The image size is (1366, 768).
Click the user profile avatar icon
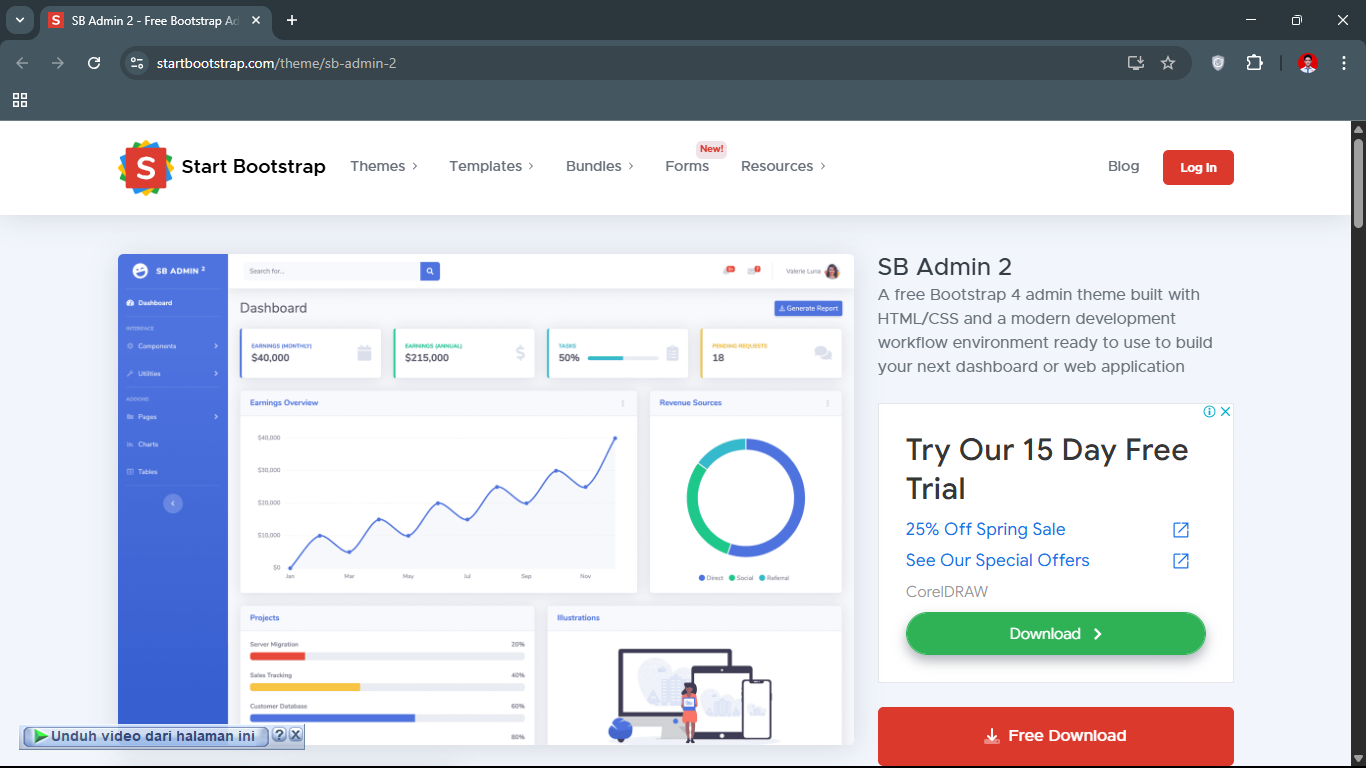1308,63
